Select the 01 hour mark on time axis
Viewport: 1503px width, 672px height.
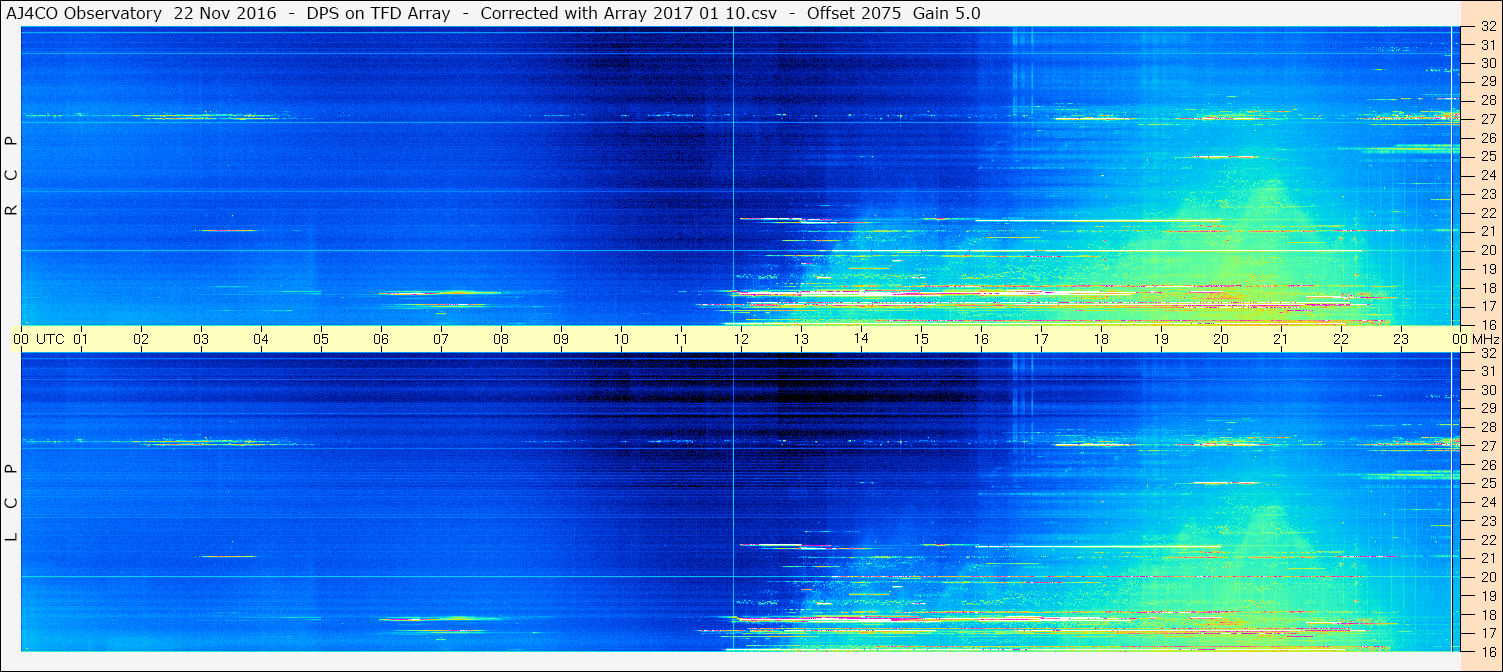pos(81,339)
